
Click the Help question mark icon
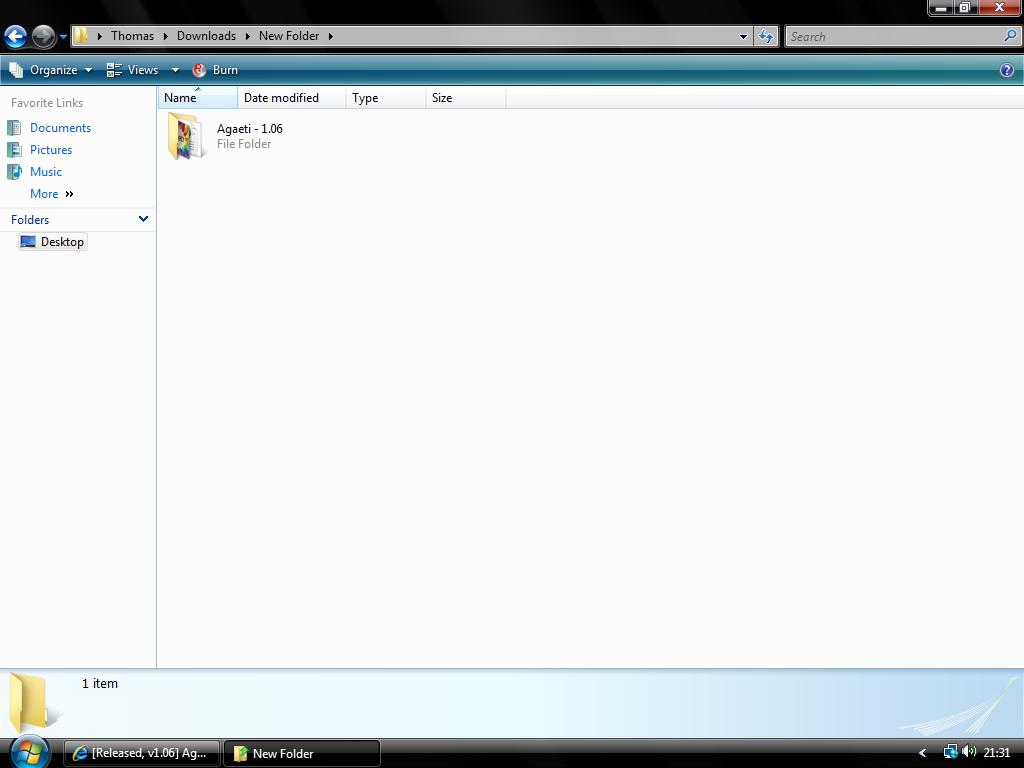pyautogui.click(x=1007, y=70)
